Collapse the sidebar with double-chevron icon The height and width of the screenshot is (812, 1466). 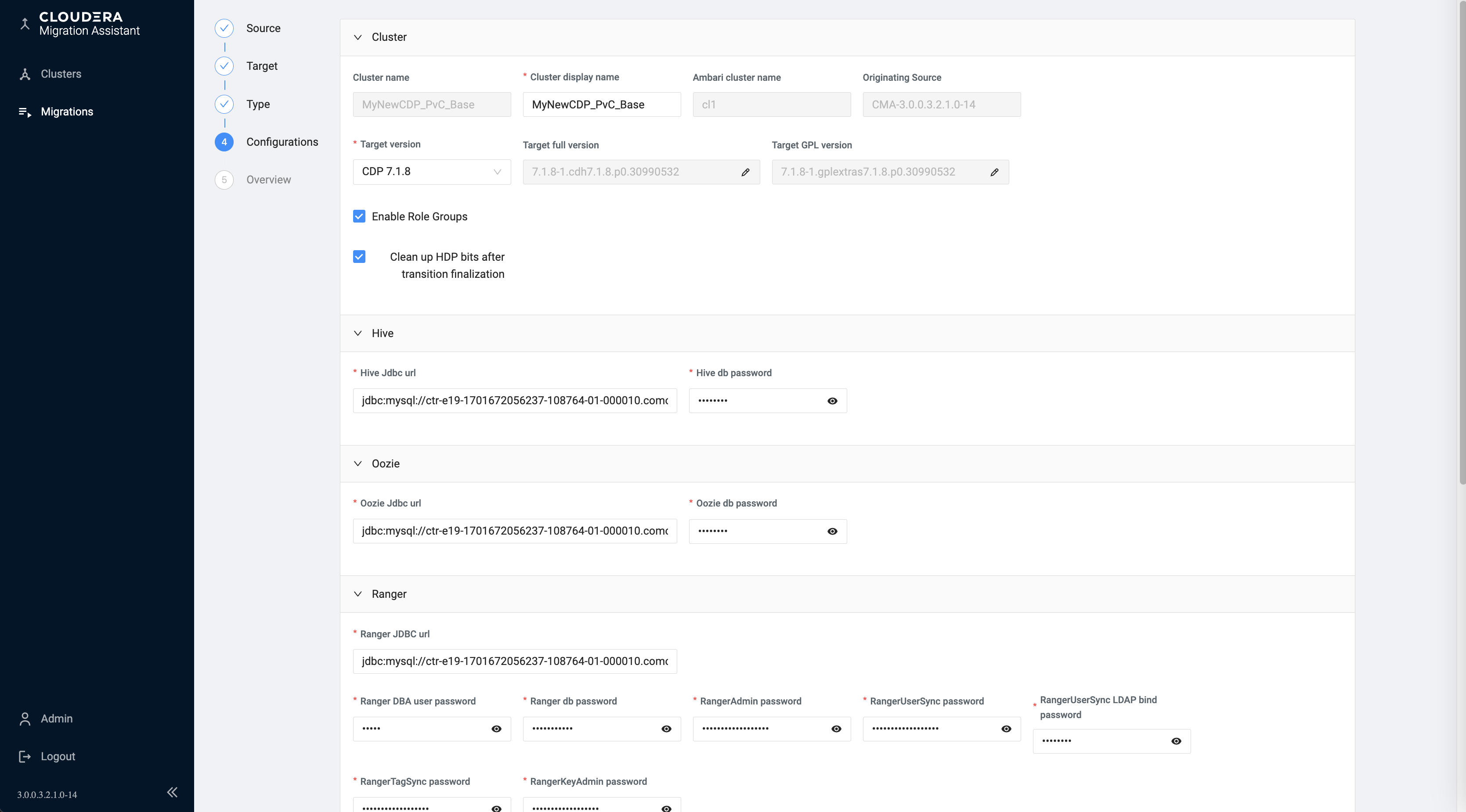[x=172, y=792]
